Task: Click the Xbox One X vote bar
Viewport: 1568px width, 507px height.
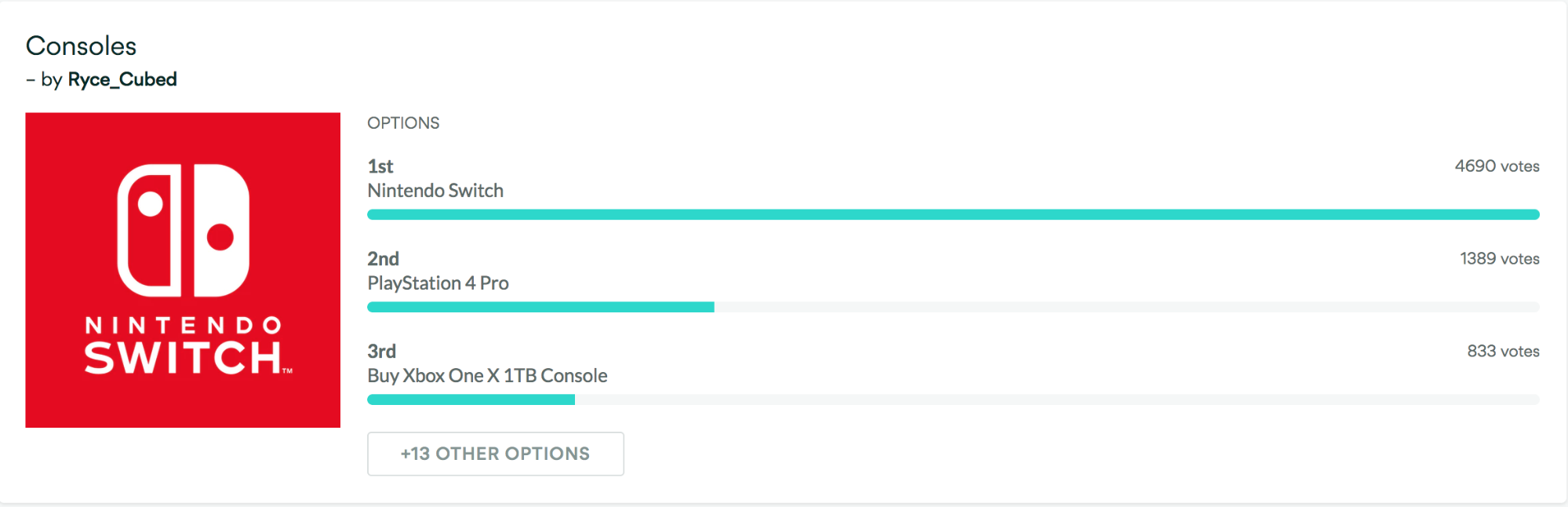Action: coord(471,399)
